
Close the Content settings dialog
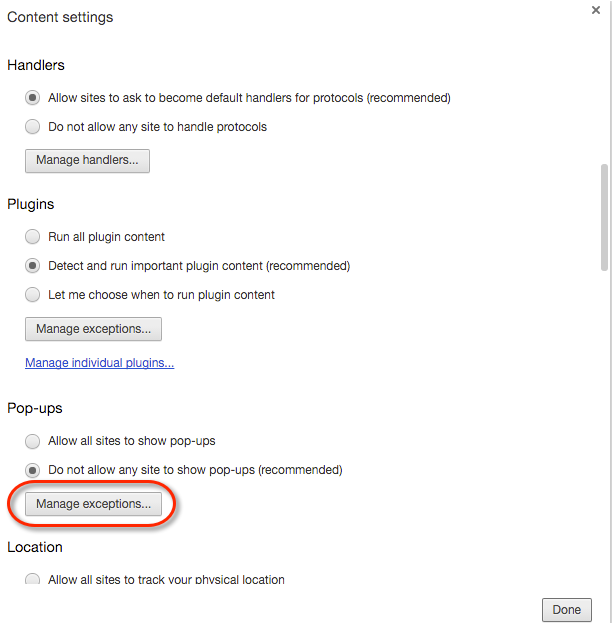pyautogui.click(x=596, y=10)
